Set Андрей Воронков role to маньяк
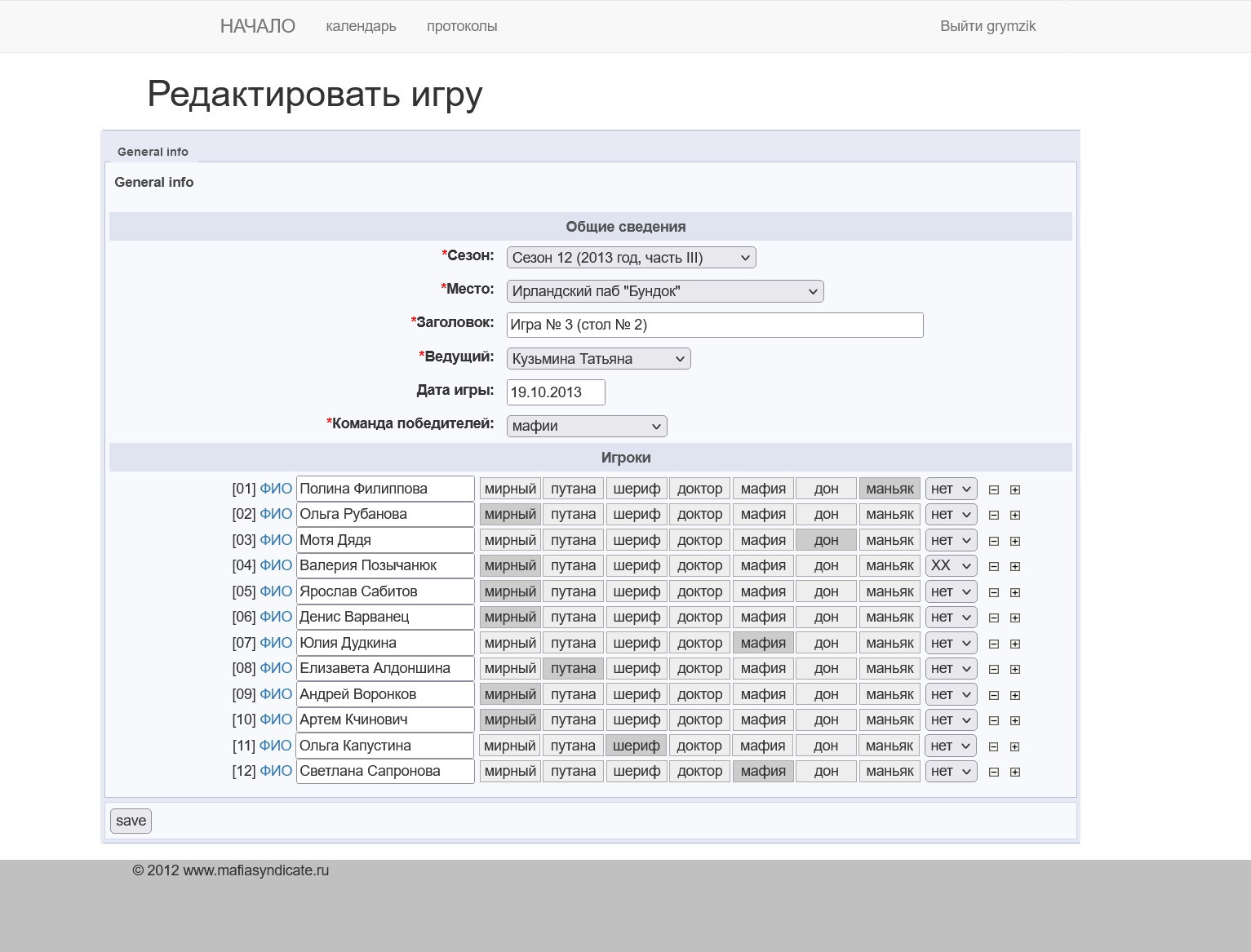This screenshot has height=952, width=1251. pos(889,694)
